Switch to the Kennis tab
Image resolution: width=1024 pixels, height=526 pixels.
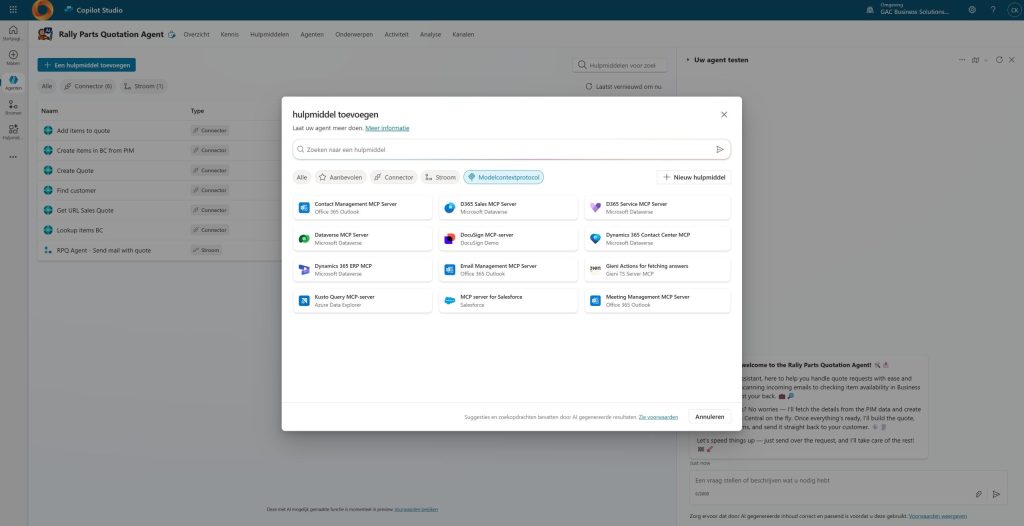229,35
